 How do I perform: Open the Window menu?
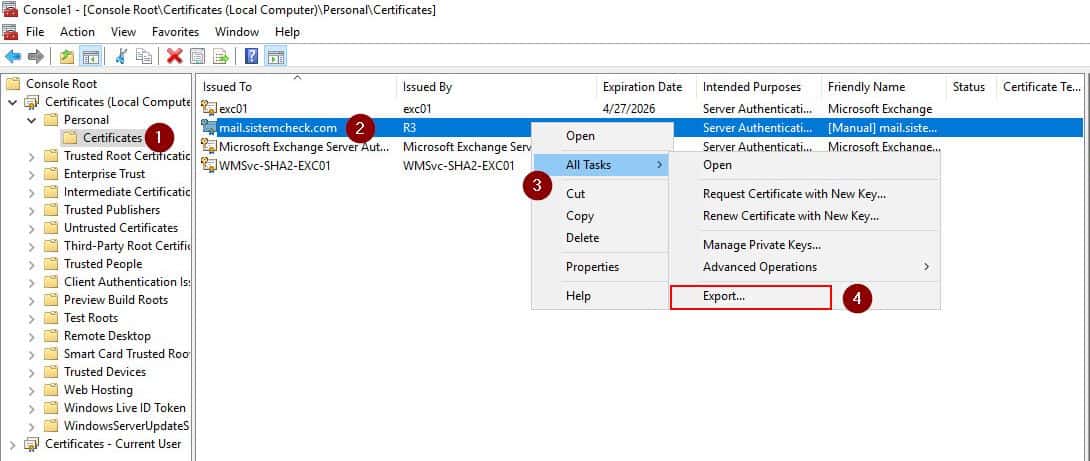click(x=236, y=32)
